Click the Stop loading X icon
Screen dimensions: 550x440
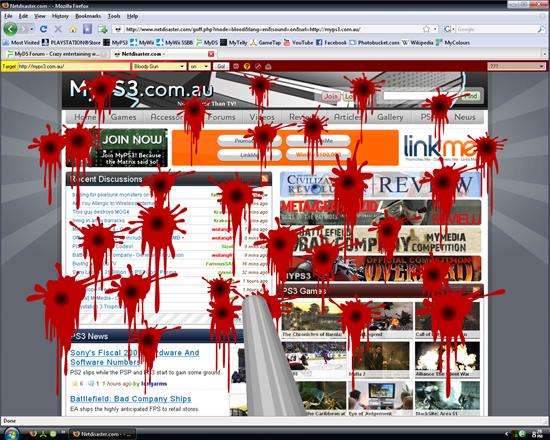point(58,29)
